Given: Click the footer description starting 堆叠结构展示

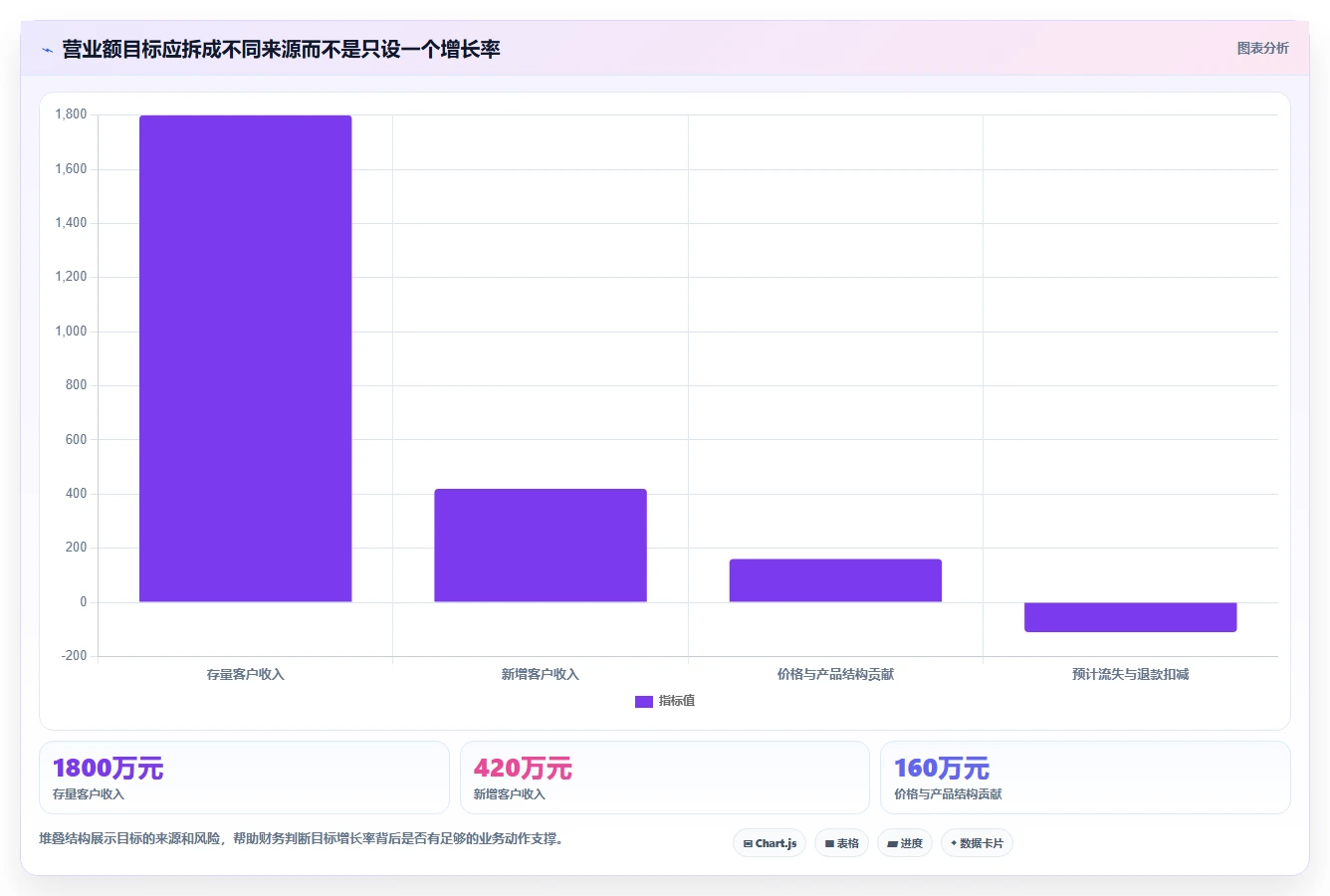Looking at the screenshot, I should 304,839.
